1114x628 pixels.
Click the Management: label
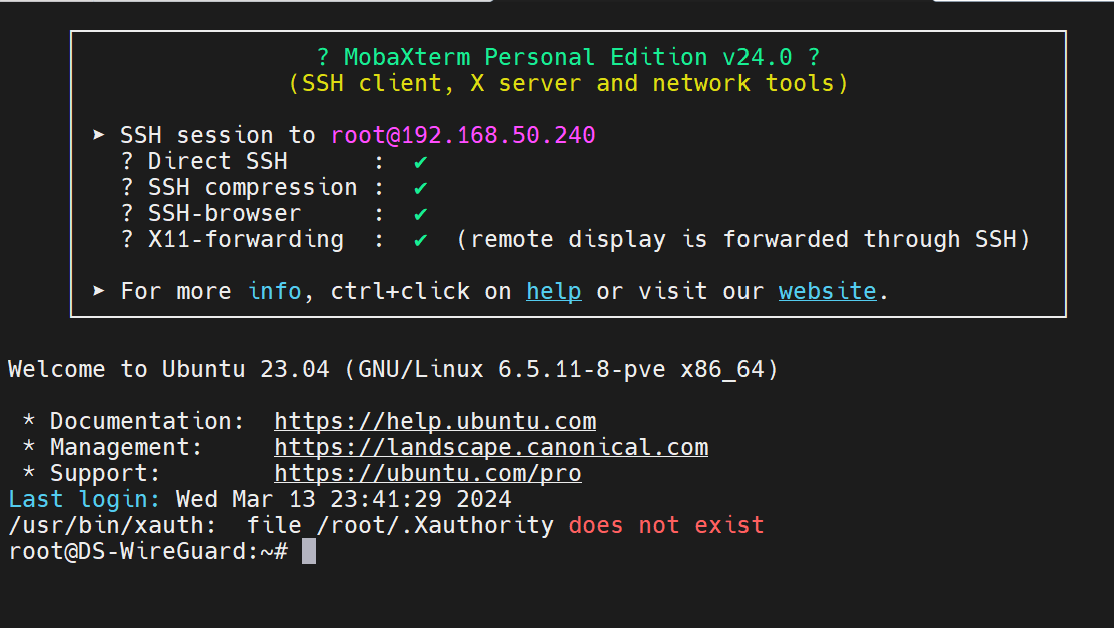click(126, 447)
